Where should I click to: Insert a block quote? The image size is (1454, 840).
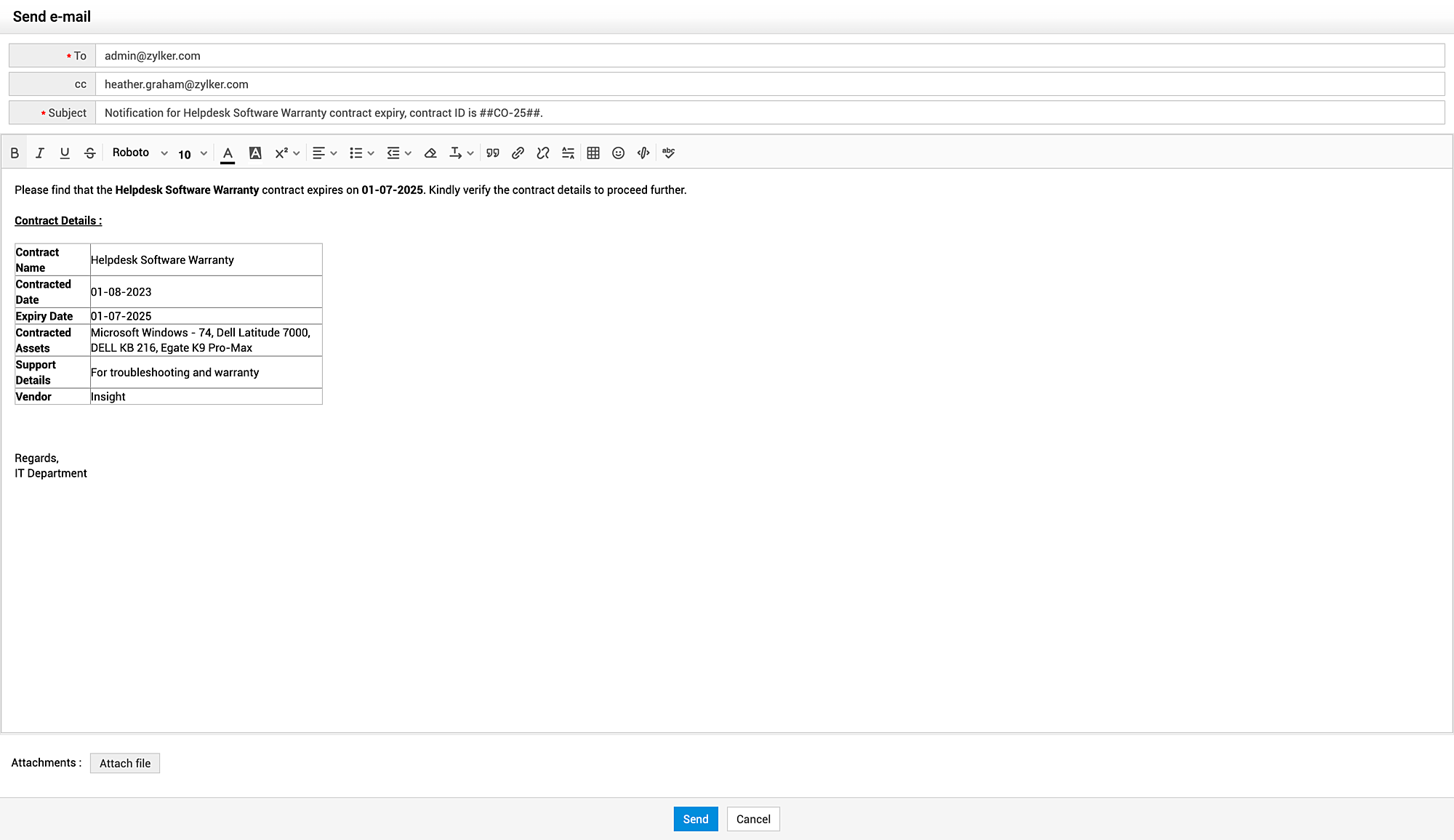tap(493, 153)
